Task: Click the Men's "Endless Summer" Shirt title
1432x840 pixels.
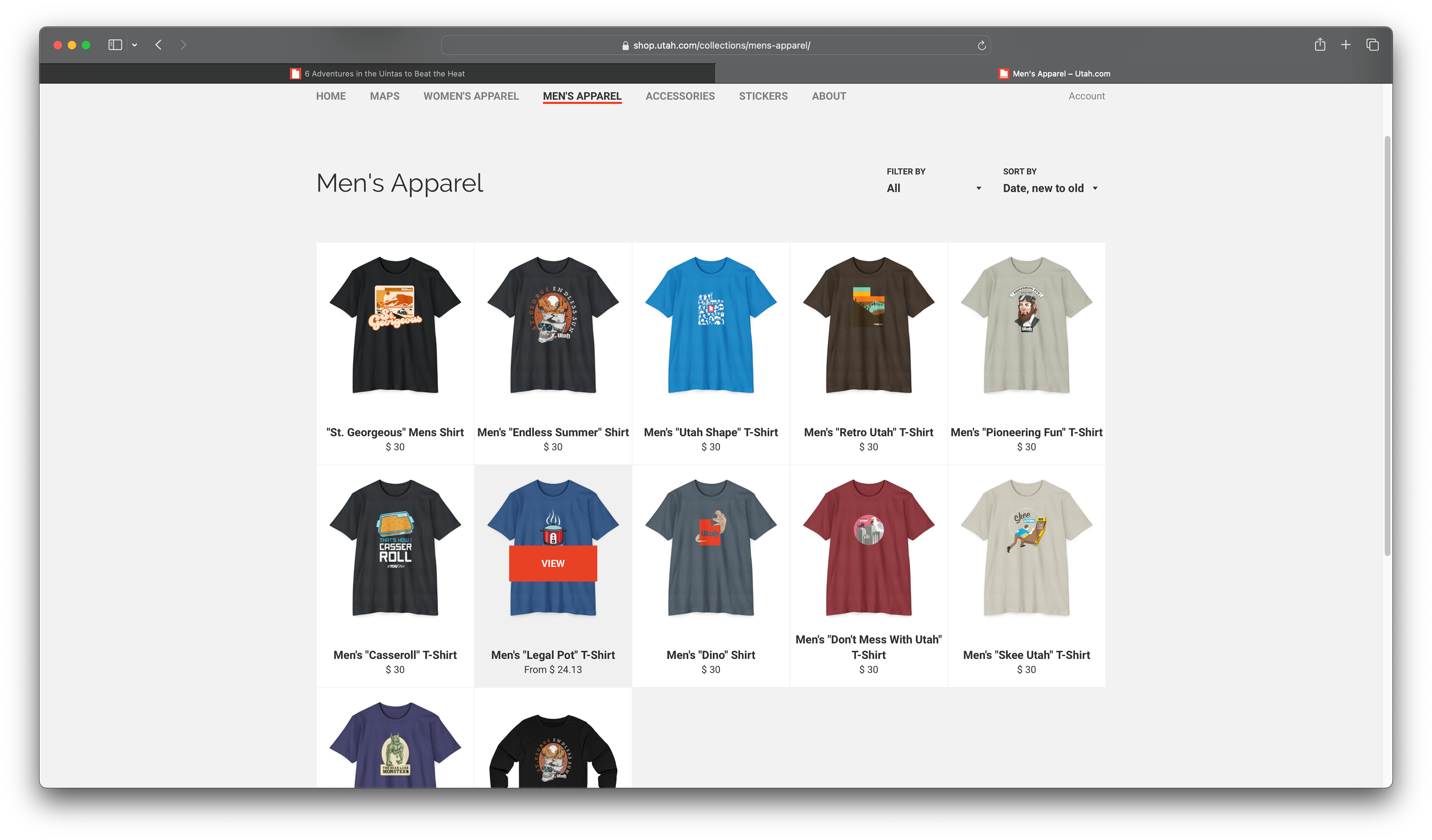Action: tap(553, 432)
